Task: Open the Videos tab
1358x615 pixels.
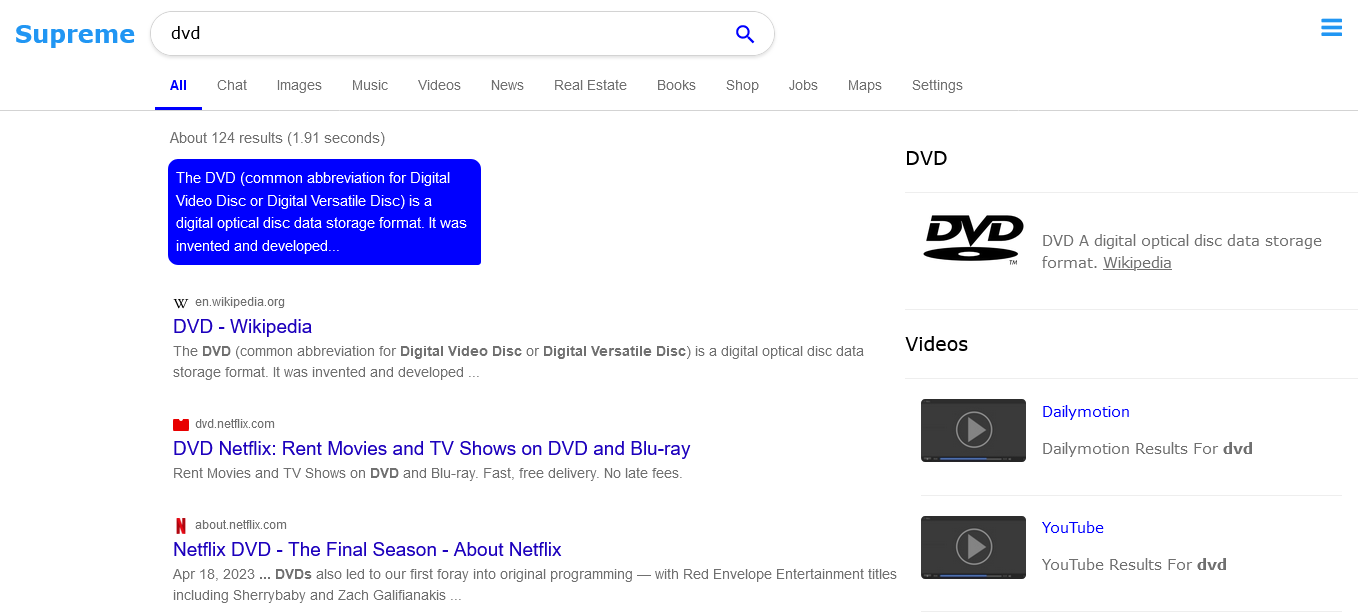Action: tap(439, 85)
